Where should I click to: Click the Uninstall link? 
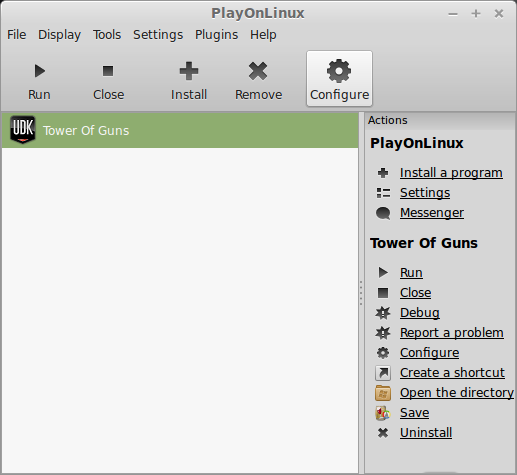click(426, 433)
